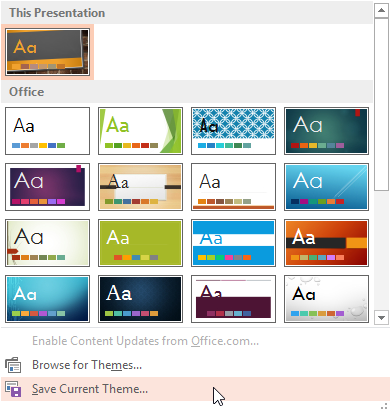Select the purple Ion Boardroom theme
390x412 pixels.
click(x=47, y=187)
